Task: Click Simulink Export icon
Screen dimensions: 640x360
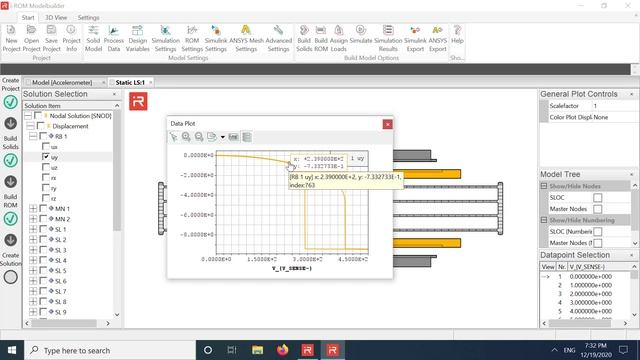Action: [x=415, y=39]
